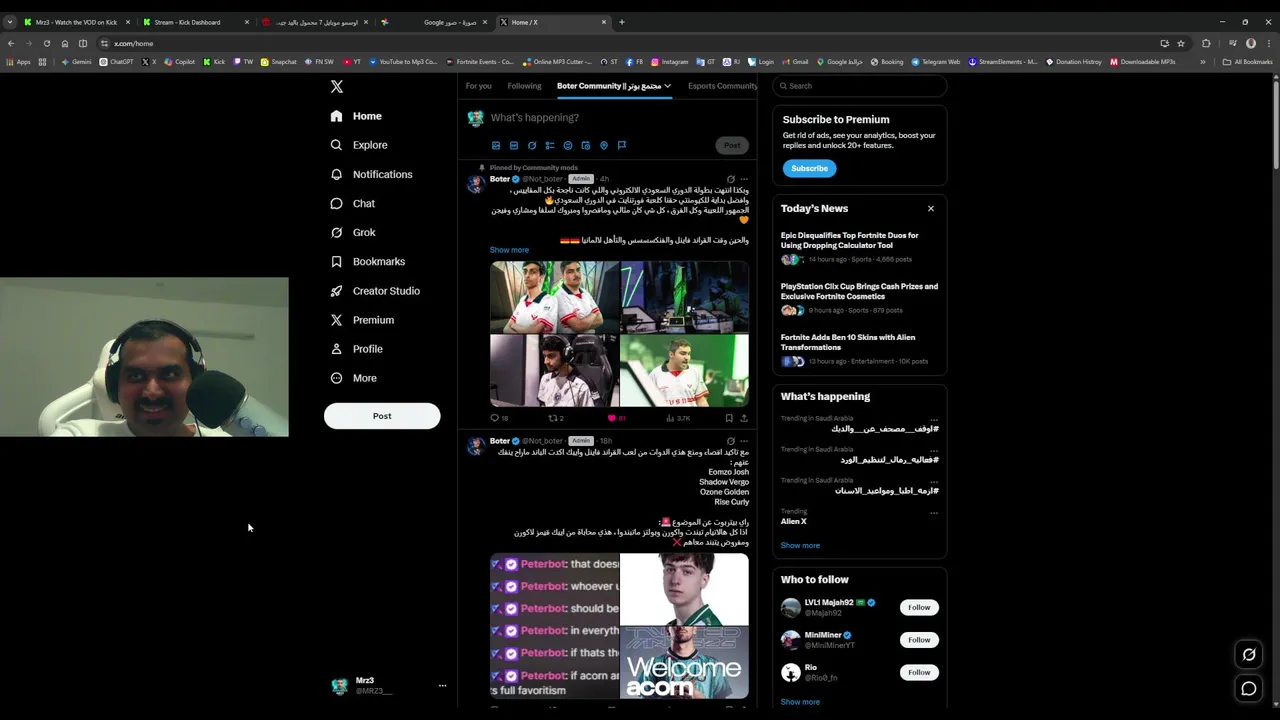Open the browser extensions puzzle icon
The image size is (1280, 720).
(x=1206, y=43)
